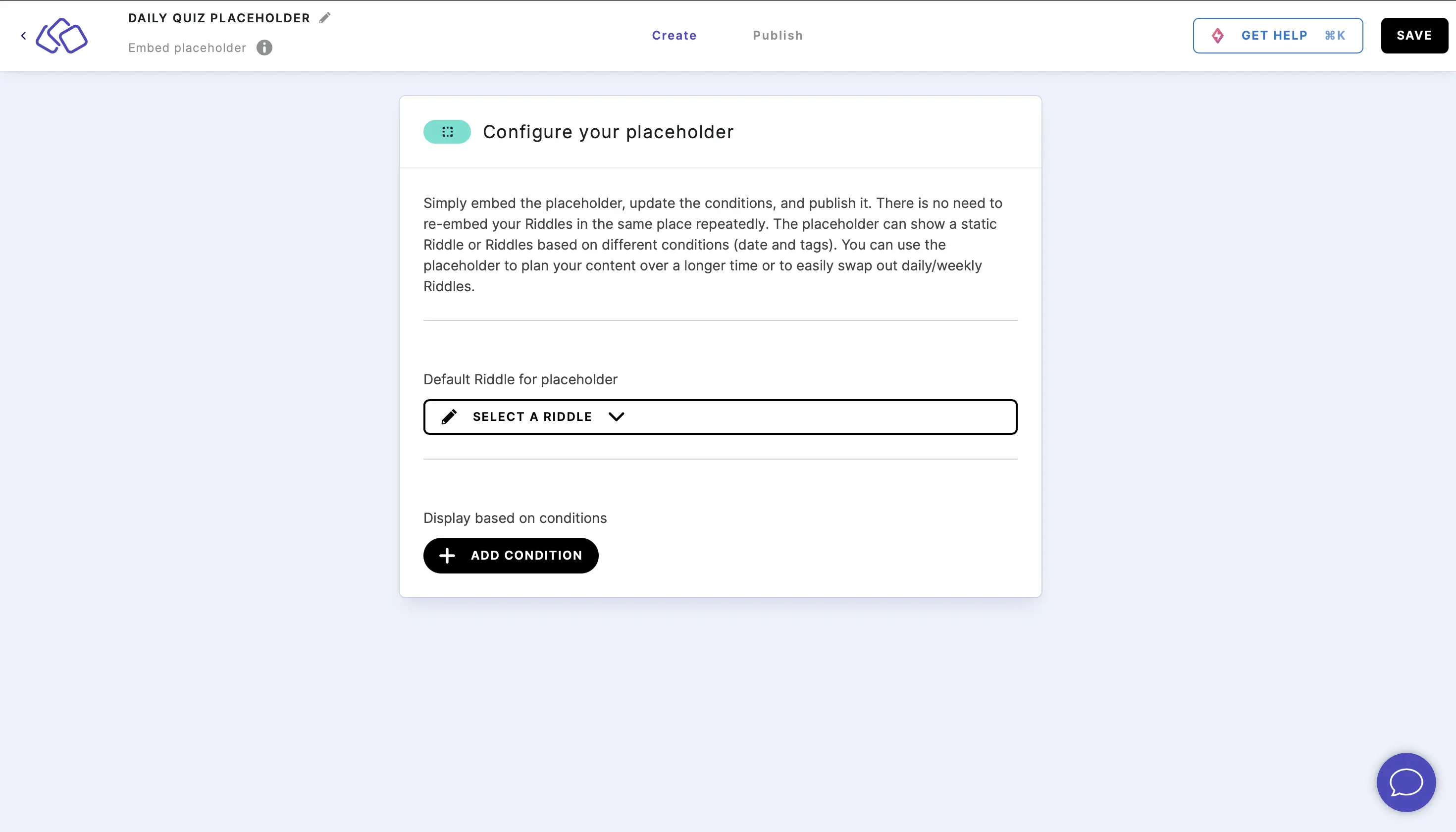Click the pencil icon inside SELECT A RIDDLE
This screenshot has width=1456, height=832.
tap(449, 416)
